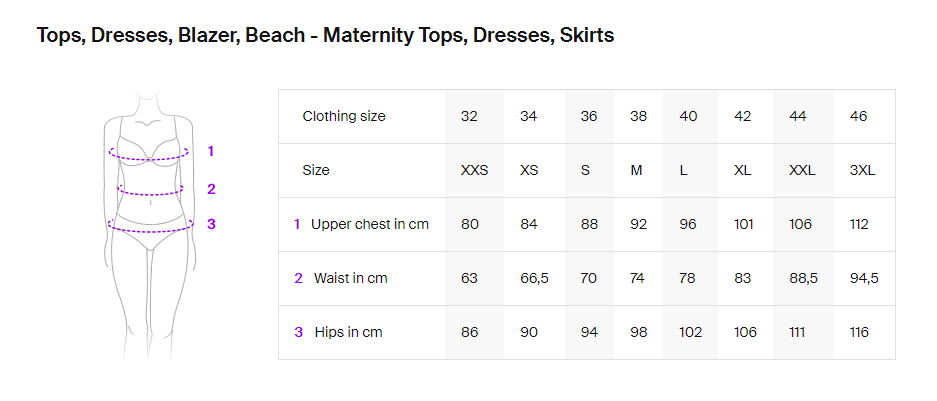Click the chest measurement dashed ellipse
Screen dimensions: 937x401
(x=149, y=152)
